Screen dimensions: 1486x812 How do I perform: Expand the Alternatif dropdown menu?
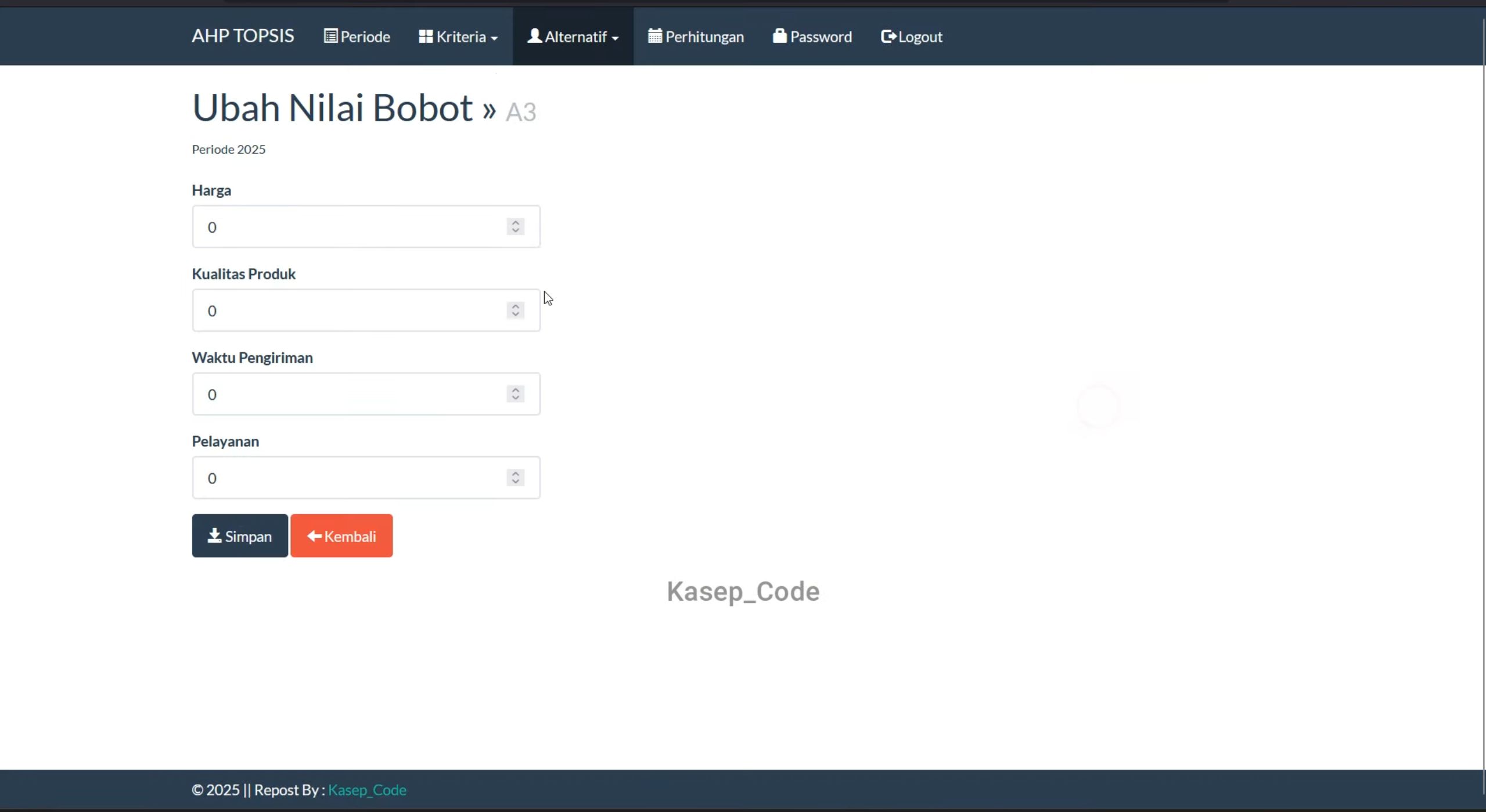[573, 37]
